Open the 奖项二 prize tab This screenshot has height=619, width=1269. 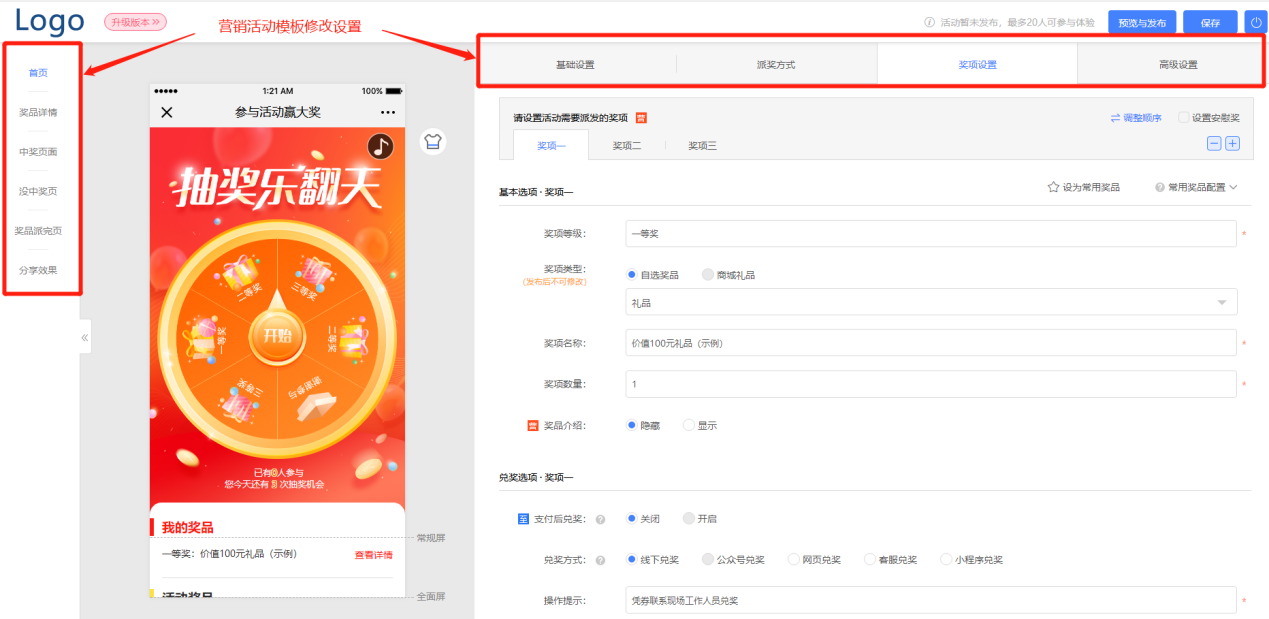628,144
